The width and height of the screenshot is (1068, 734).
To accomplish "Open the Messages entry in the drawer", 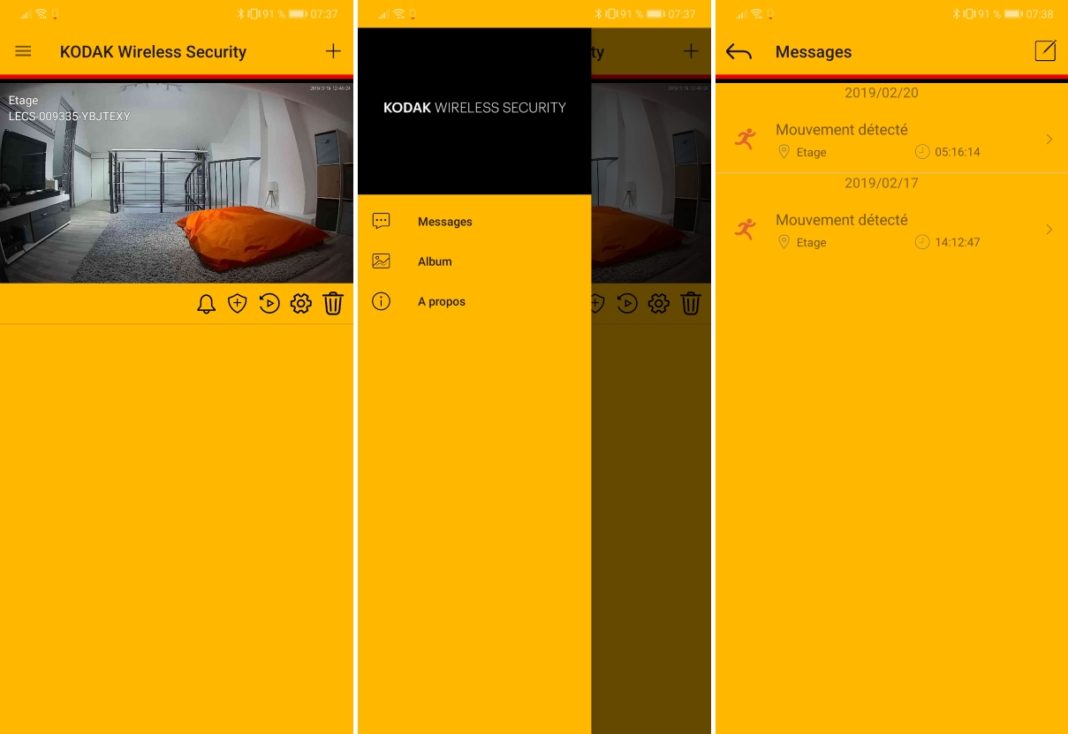I will [x=474, y=221].
